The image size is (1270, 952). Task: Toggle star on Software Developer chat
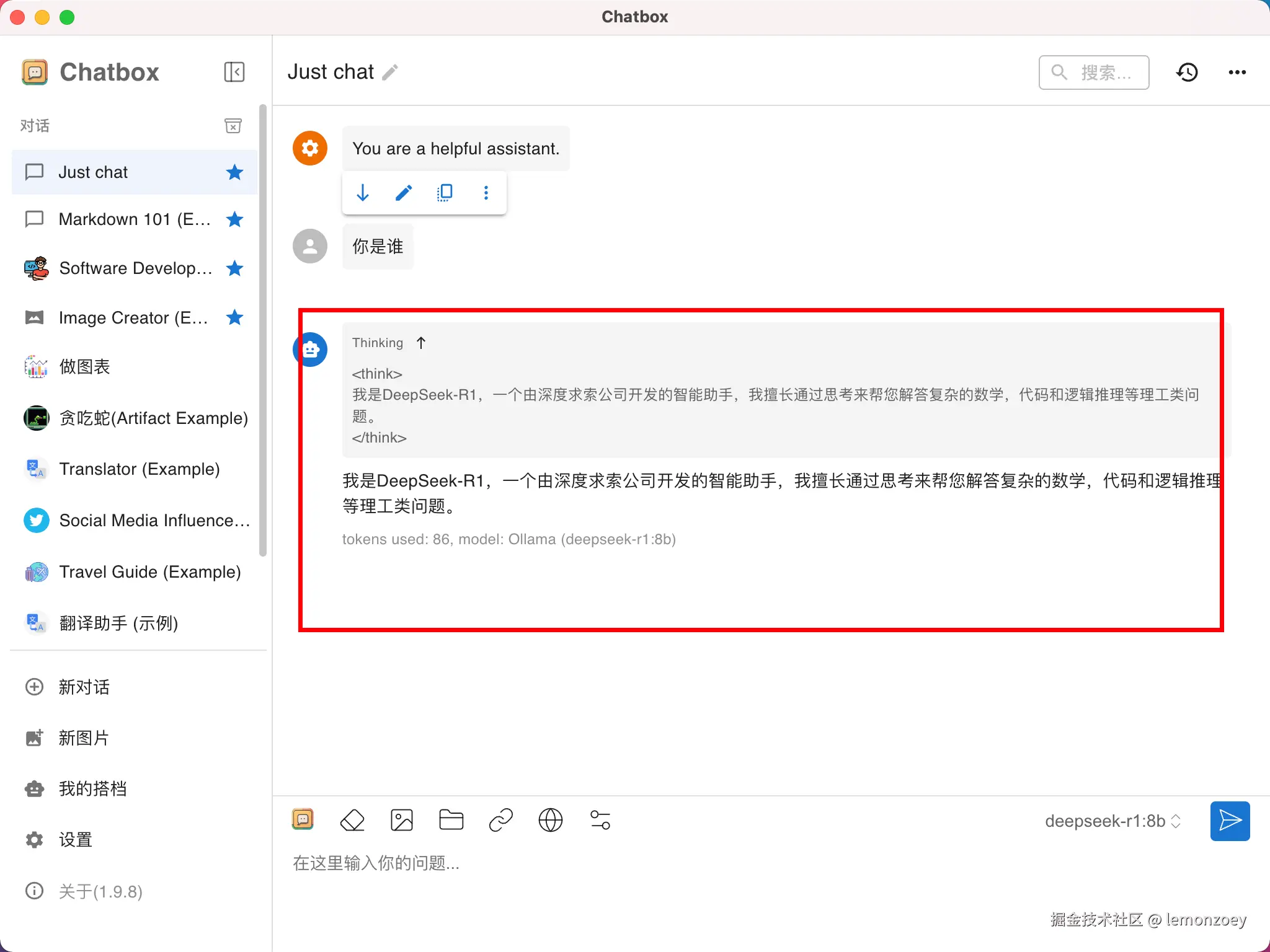(234, 268)
